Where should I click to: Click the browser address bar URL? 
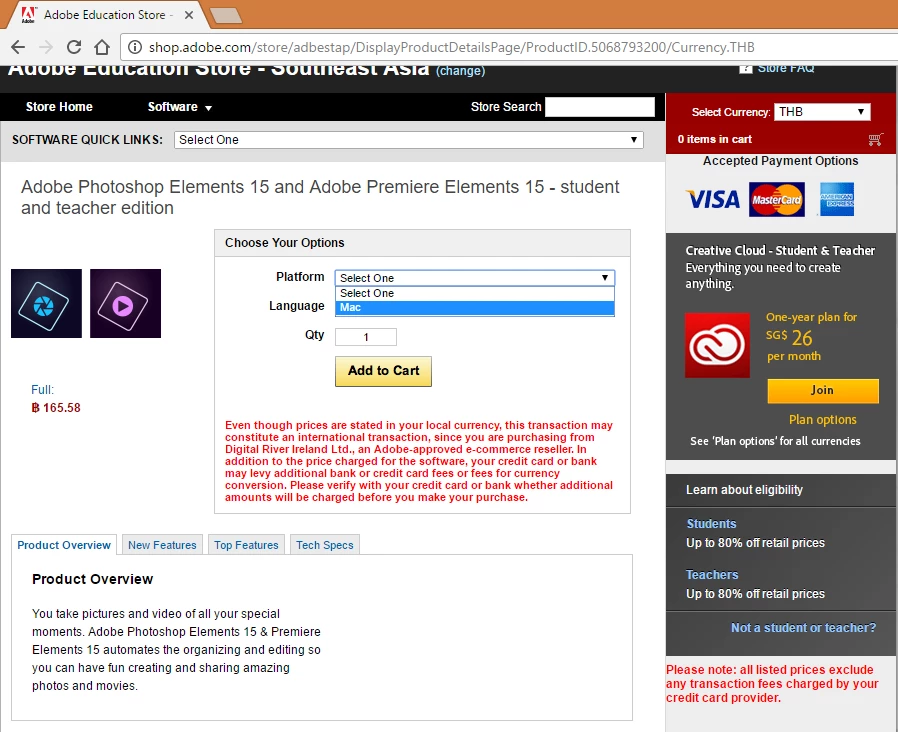point(451,47)
